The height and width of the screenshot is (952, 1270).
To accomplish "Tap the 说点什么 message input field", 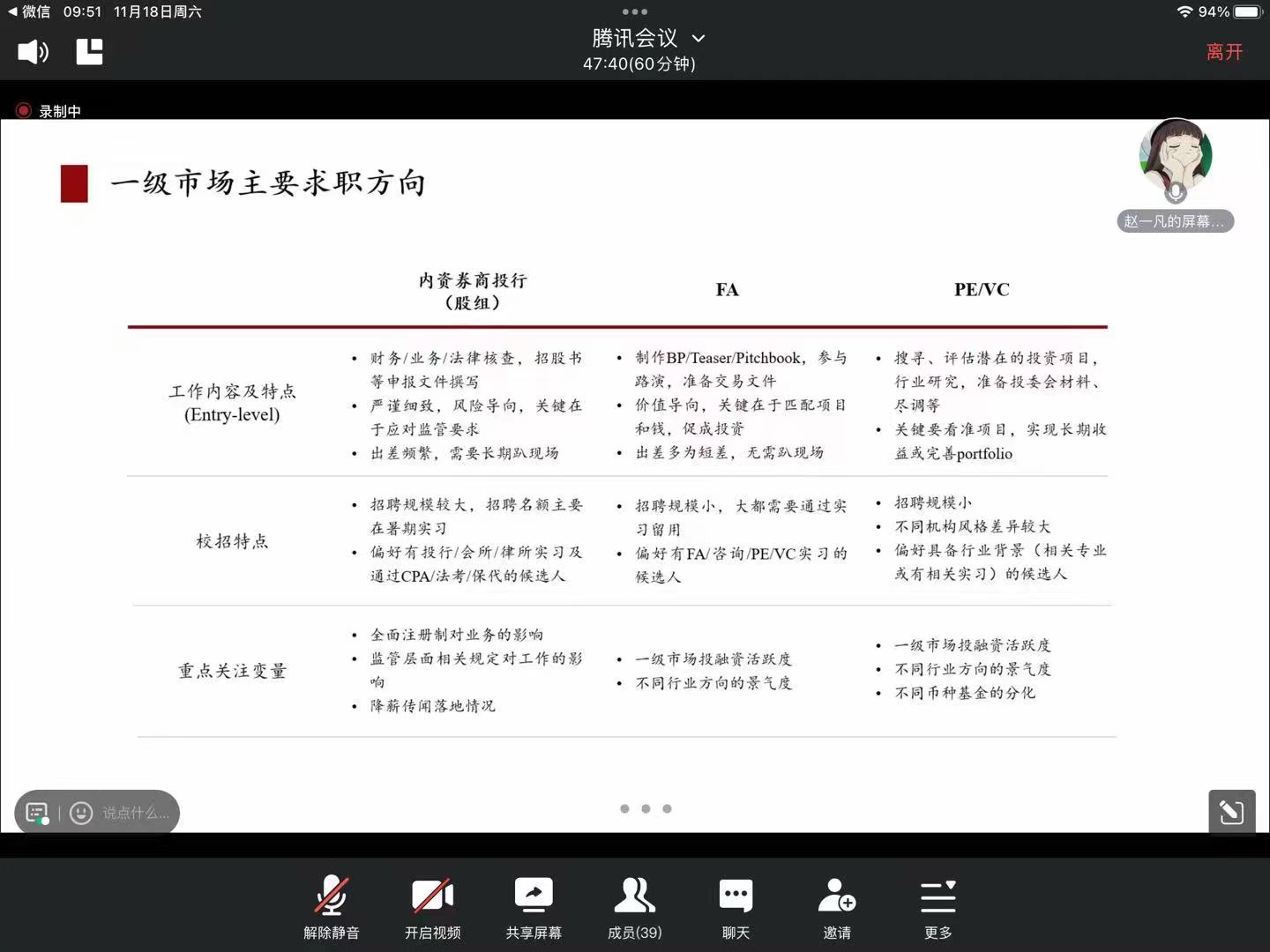I will click(x=135, y=813).
